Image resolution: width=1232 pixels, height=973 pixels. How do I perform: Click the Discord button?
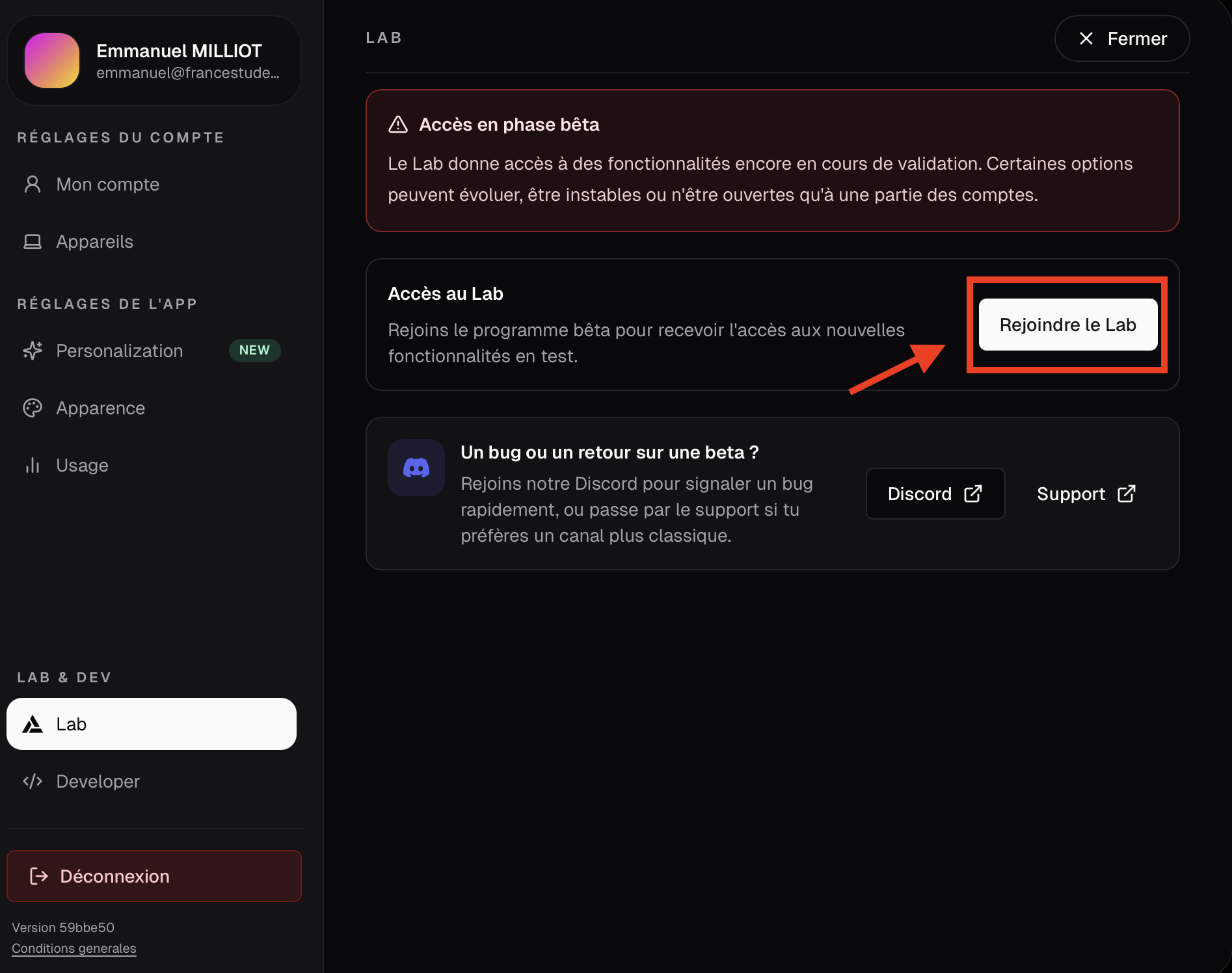click(935, 494)
